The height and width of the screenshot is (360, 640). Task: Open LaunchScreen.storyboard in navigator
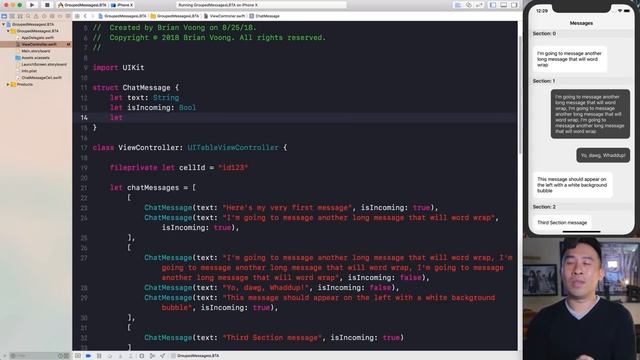(x=44, y=64)
